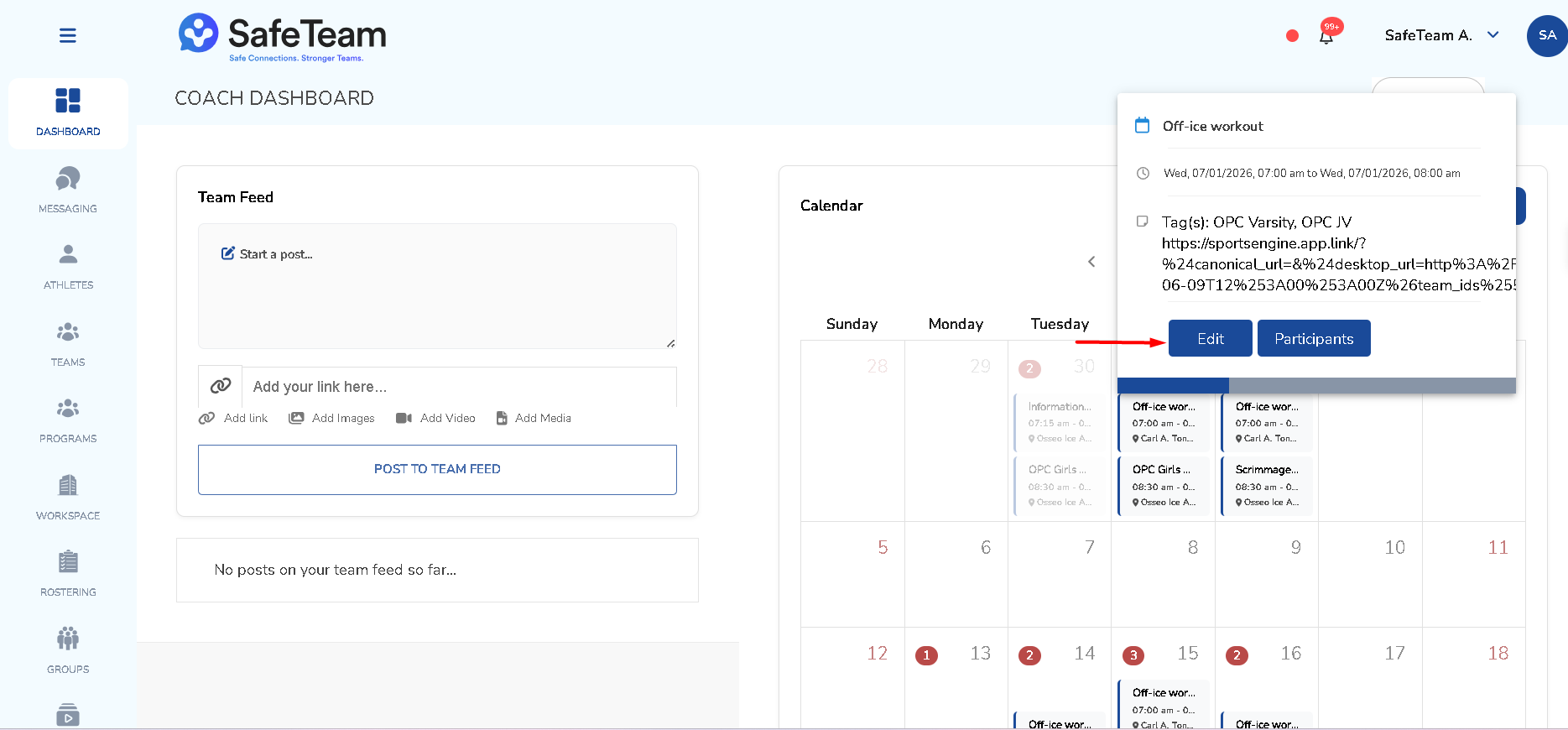Click Add Video option
The height and width of the screenshot is (730, 1568).
[x=436, y=418]
